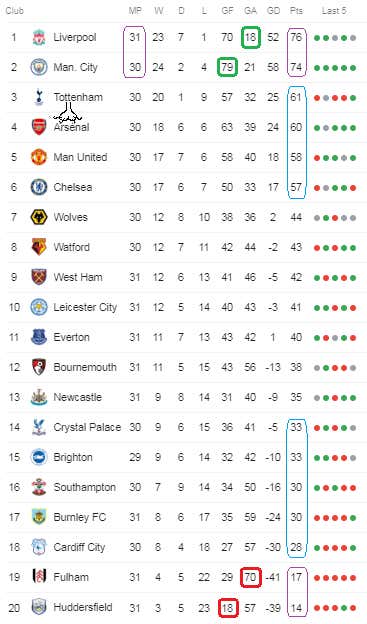Click the Chelsea lion crest

coord(39,187)
